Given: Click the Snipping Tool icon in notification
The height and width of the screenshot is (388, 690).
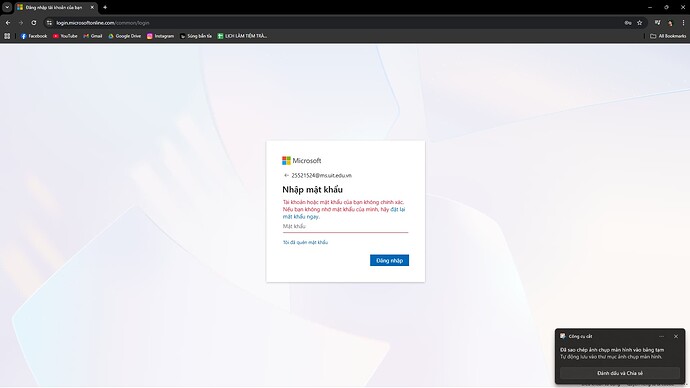Looking at the screenshot, I should coord(563,336).
